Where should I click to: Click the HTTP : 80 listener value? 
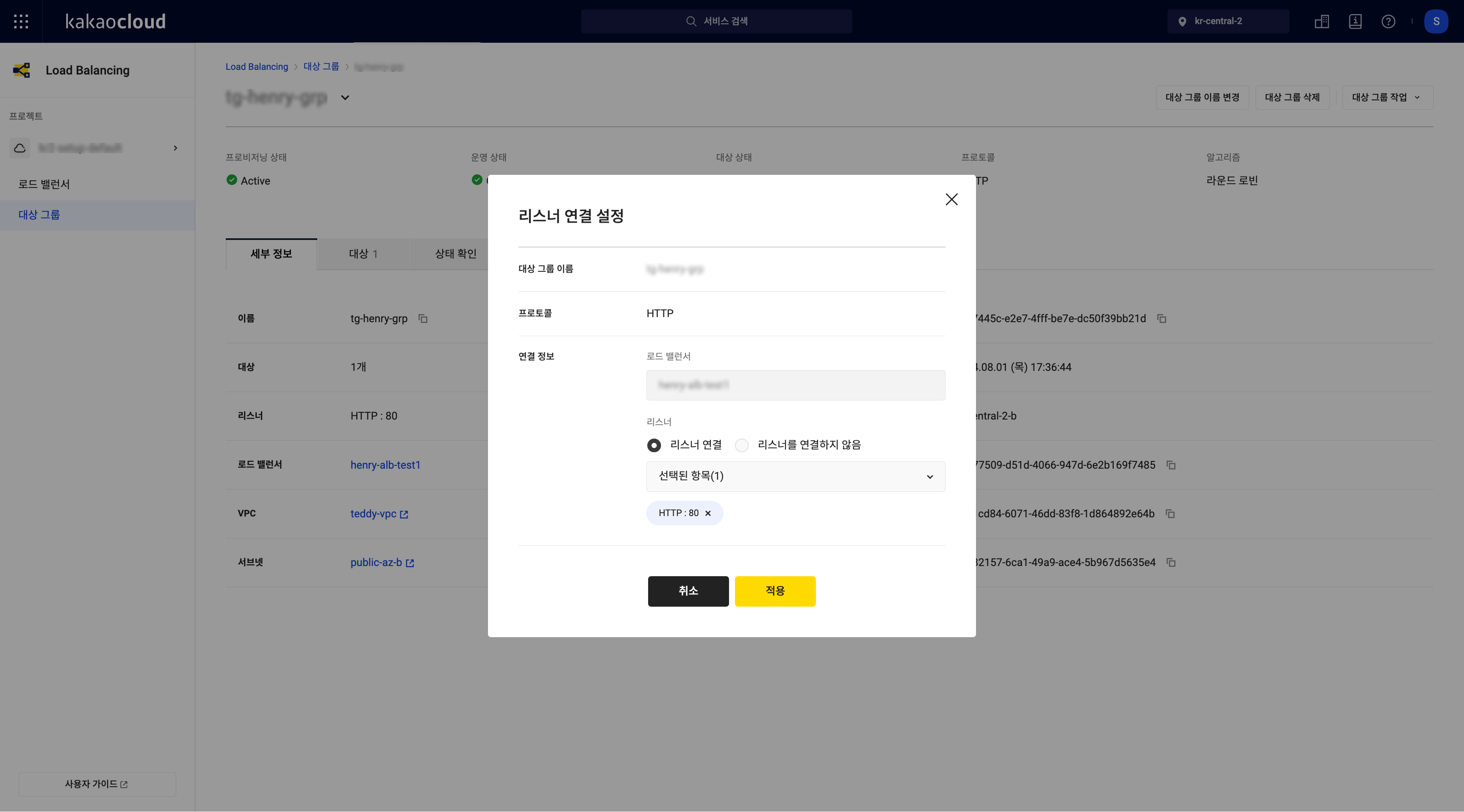pos(374,416)
